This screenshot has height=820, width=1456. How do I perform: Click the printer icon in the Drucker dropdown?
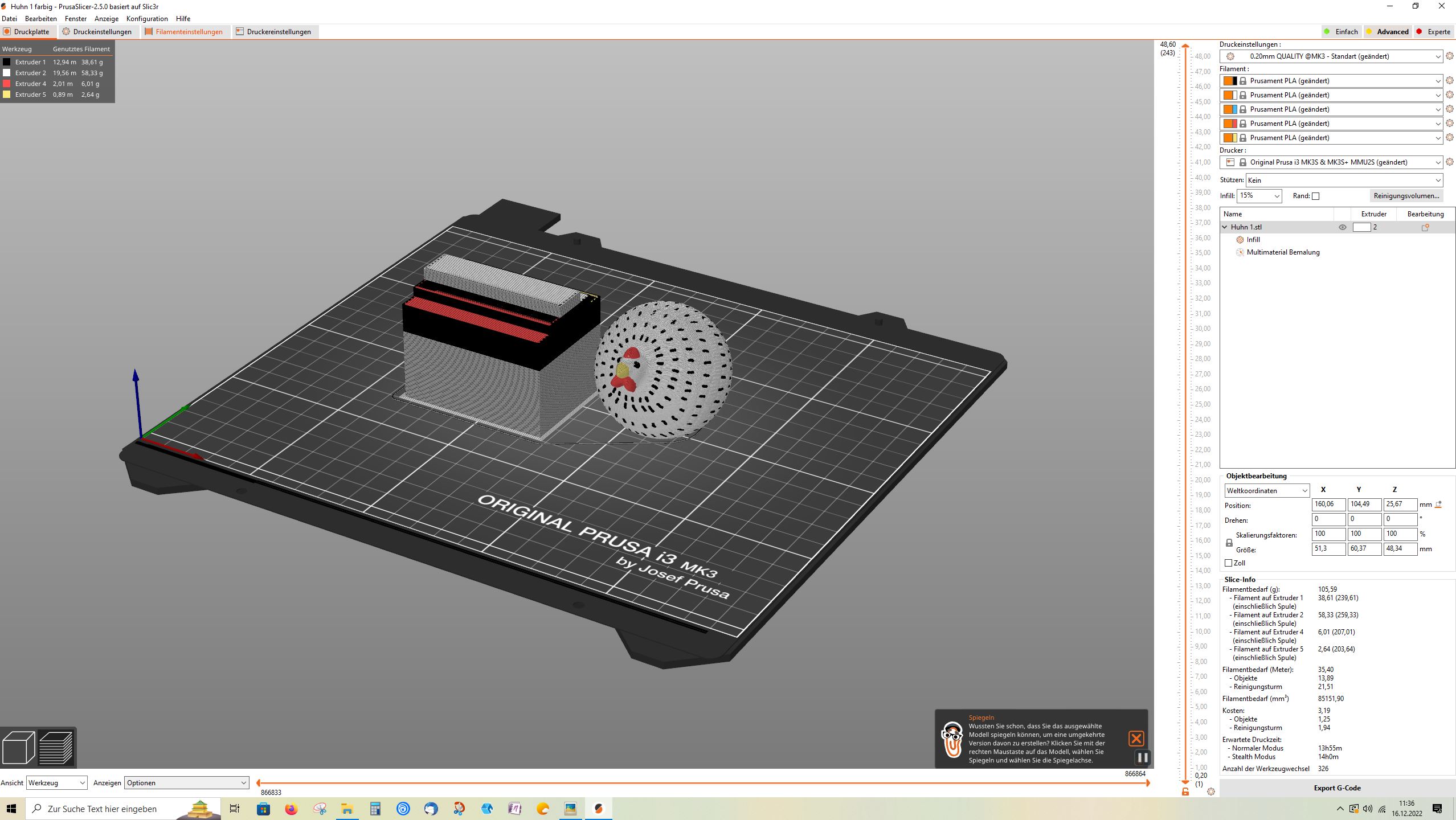[1230, 162]
